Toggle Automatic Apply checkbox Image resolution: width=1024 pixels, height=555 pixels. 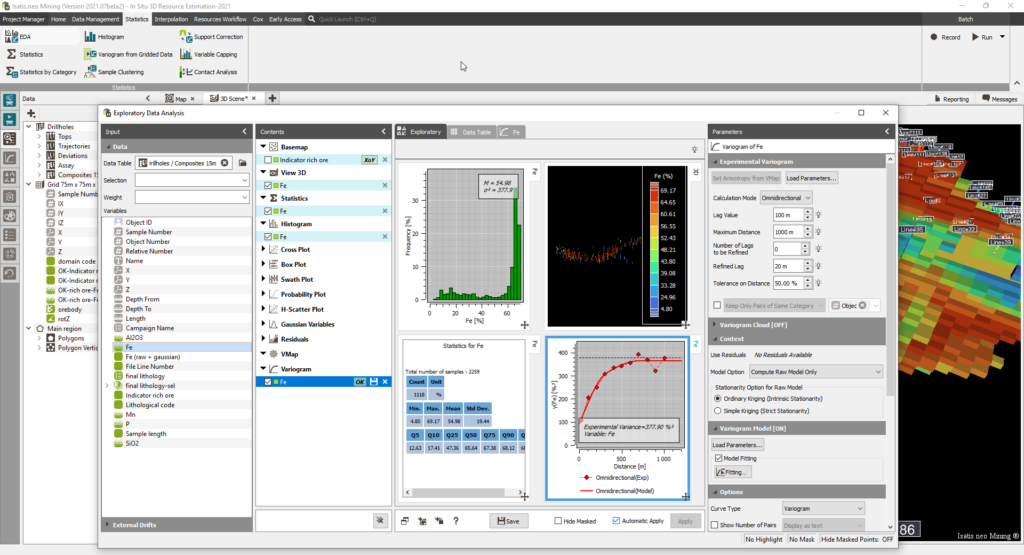click(x=616, y=520)
